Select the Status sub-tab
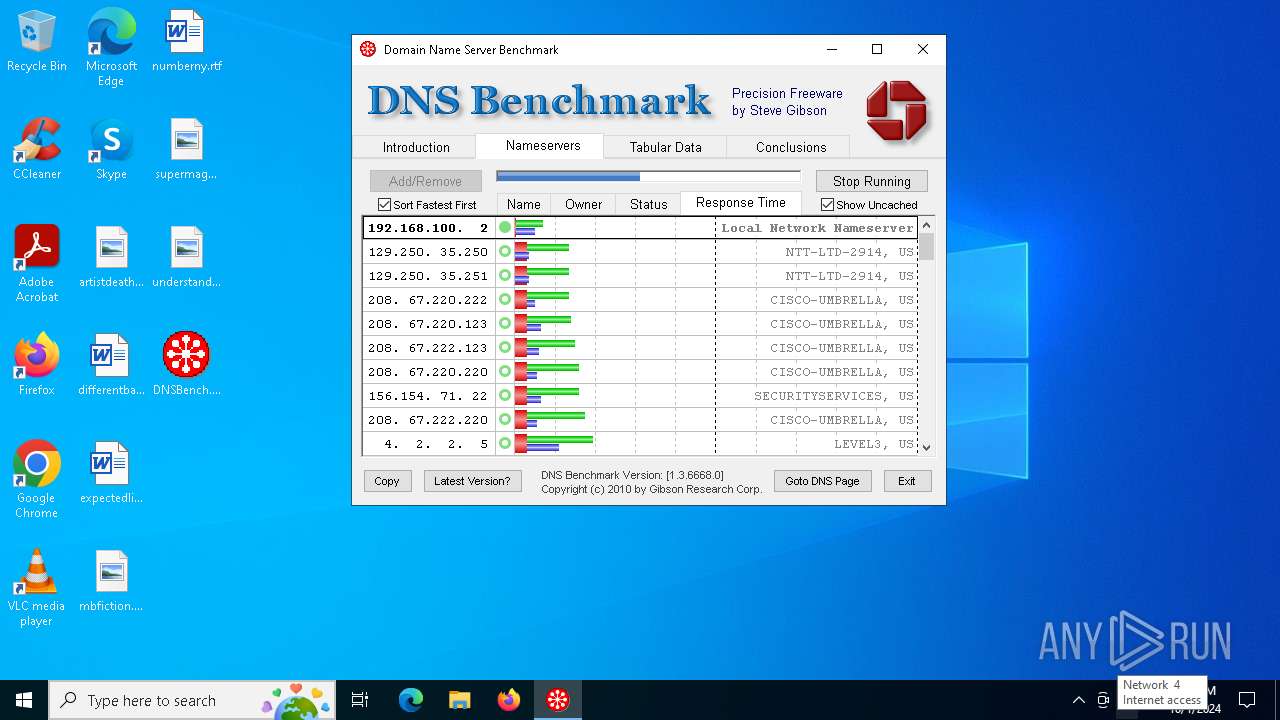The height and width of the screenshot is (720, 1280). (x=648, y=204)
